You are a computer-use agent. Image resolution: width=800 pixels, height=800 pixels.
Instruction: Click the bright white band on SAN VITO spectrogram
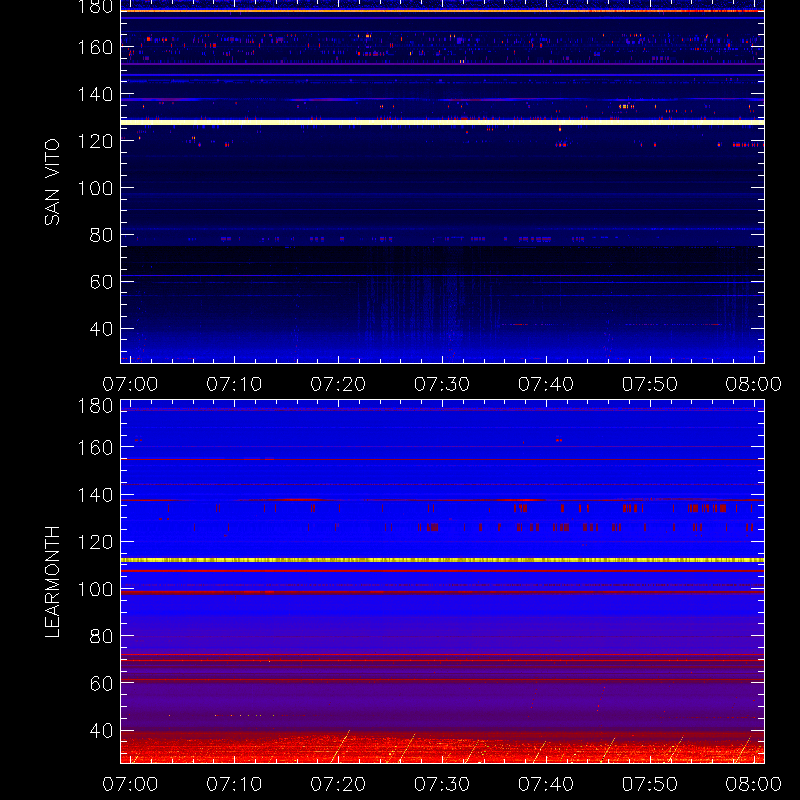point(442,122)
